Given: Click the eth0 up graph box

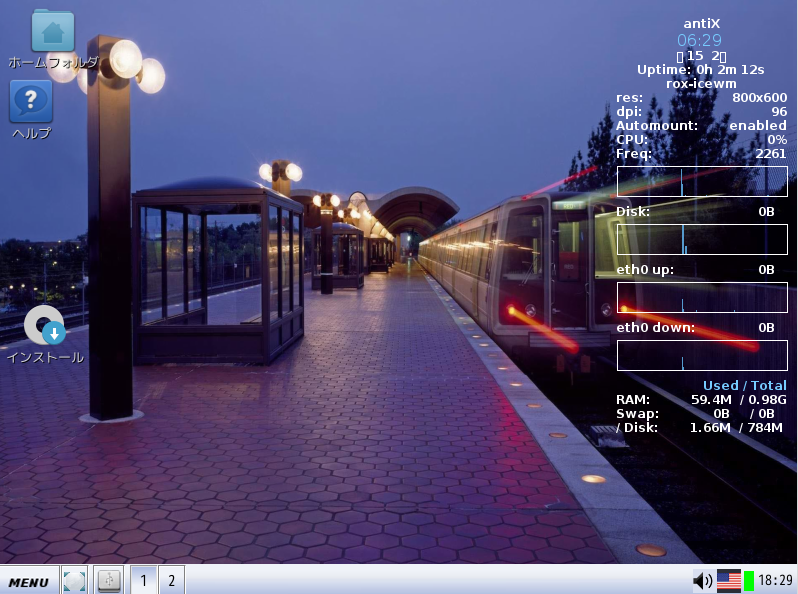Looking at the screenshot, I should coord(702,297).
